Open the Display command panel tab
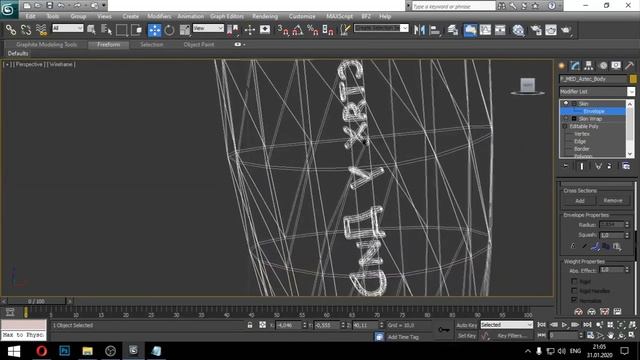The image size is (640, 360). coord(616,65)
